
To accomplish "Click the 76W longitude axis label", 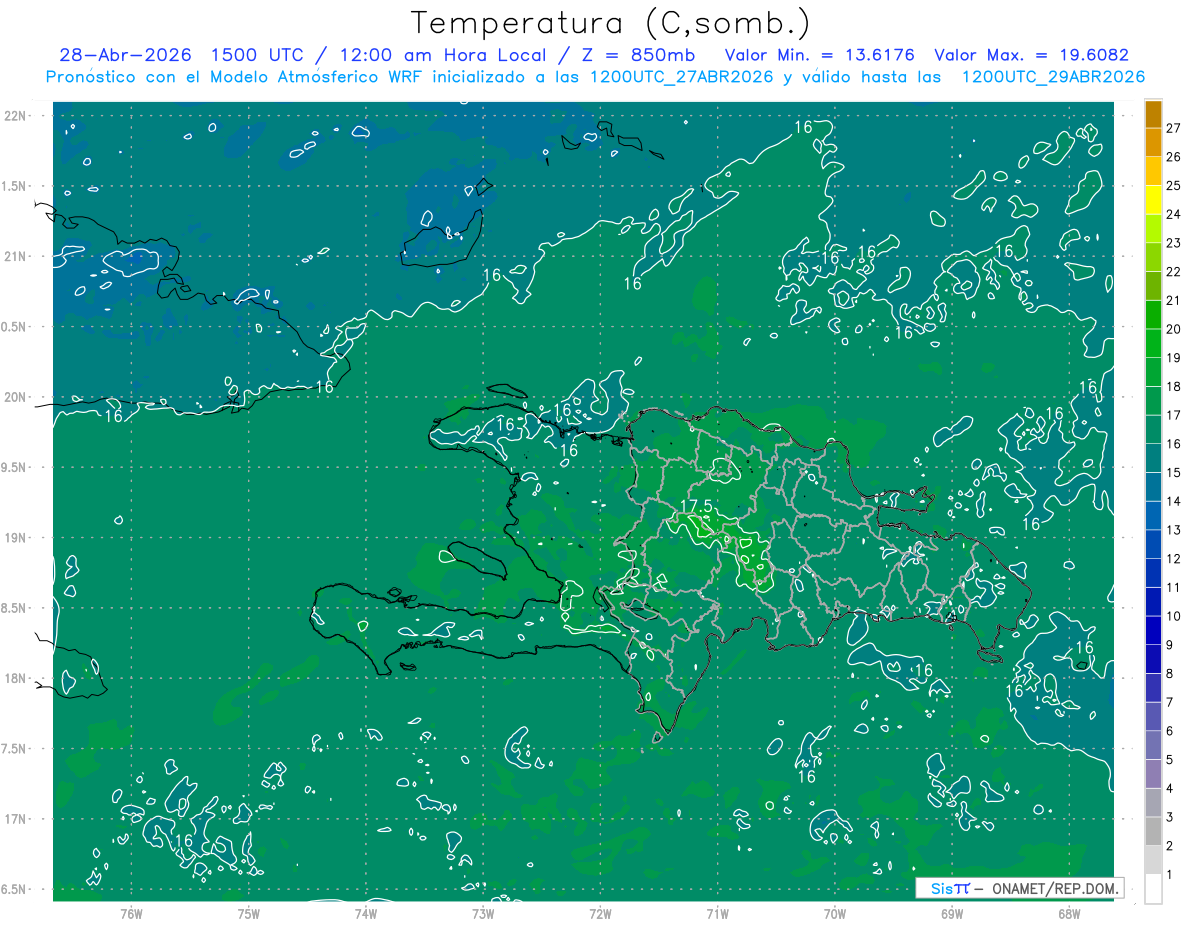I will (131, 914).
